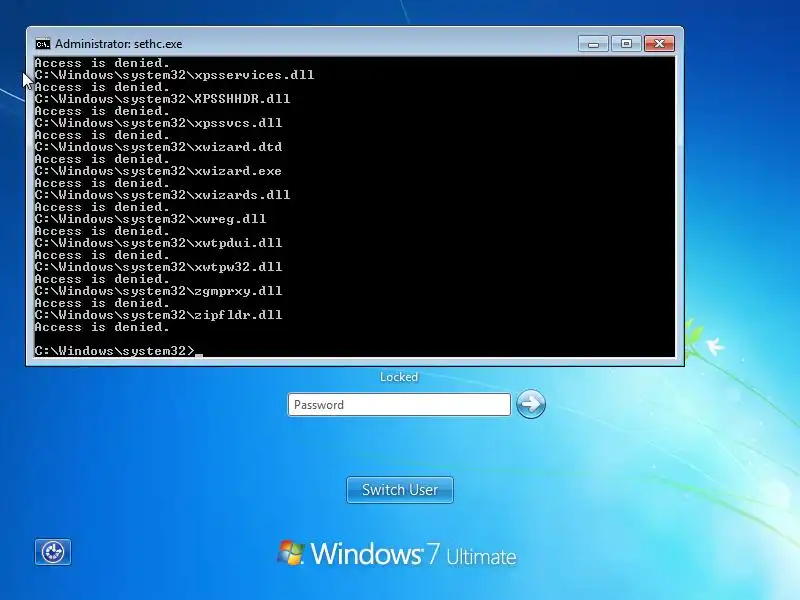Submit password with the arrow button
Viewport: 800px width, 600px height.
[x=531, y=404]
